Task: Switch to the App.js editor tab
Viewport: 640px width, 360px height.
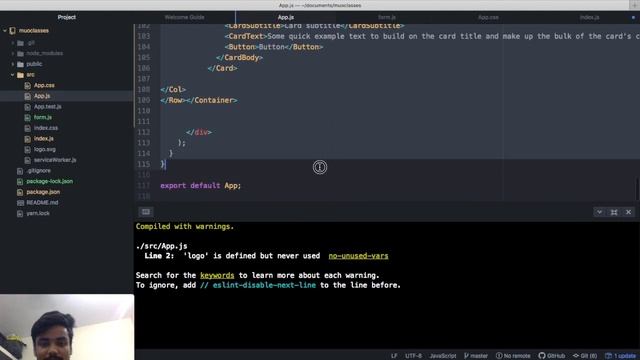Action: pos(286,17)
